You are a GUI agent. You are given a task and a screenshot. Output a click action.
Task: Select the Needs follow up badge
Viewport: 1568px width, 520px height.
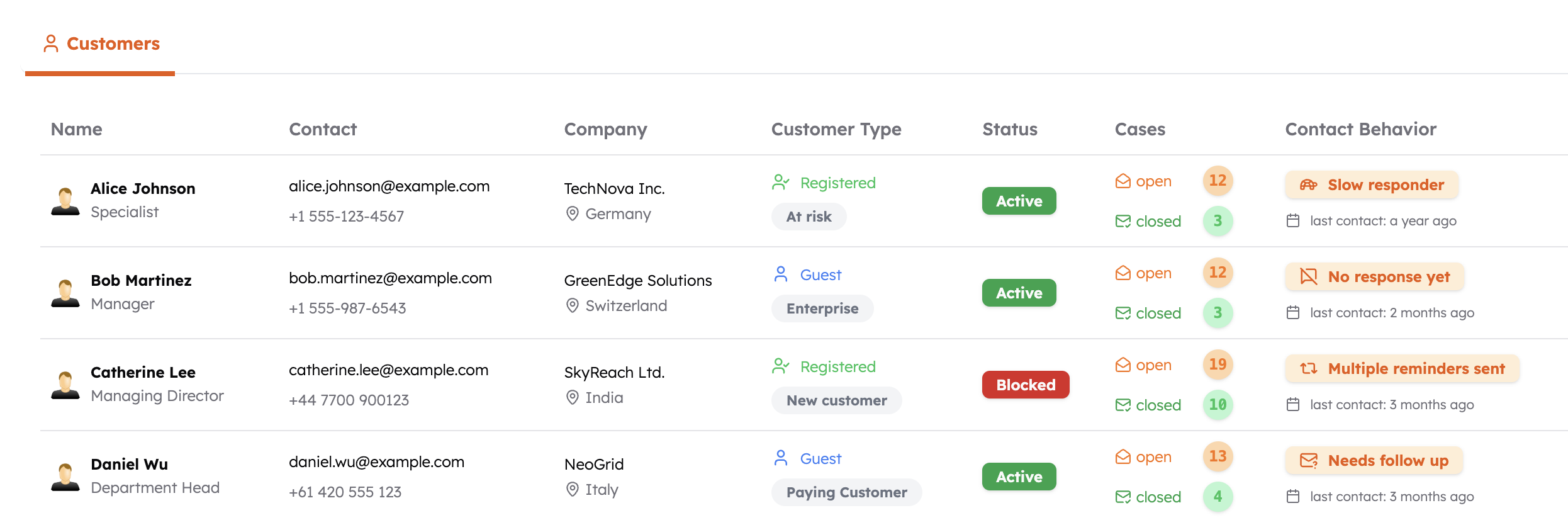point(1374,461)
